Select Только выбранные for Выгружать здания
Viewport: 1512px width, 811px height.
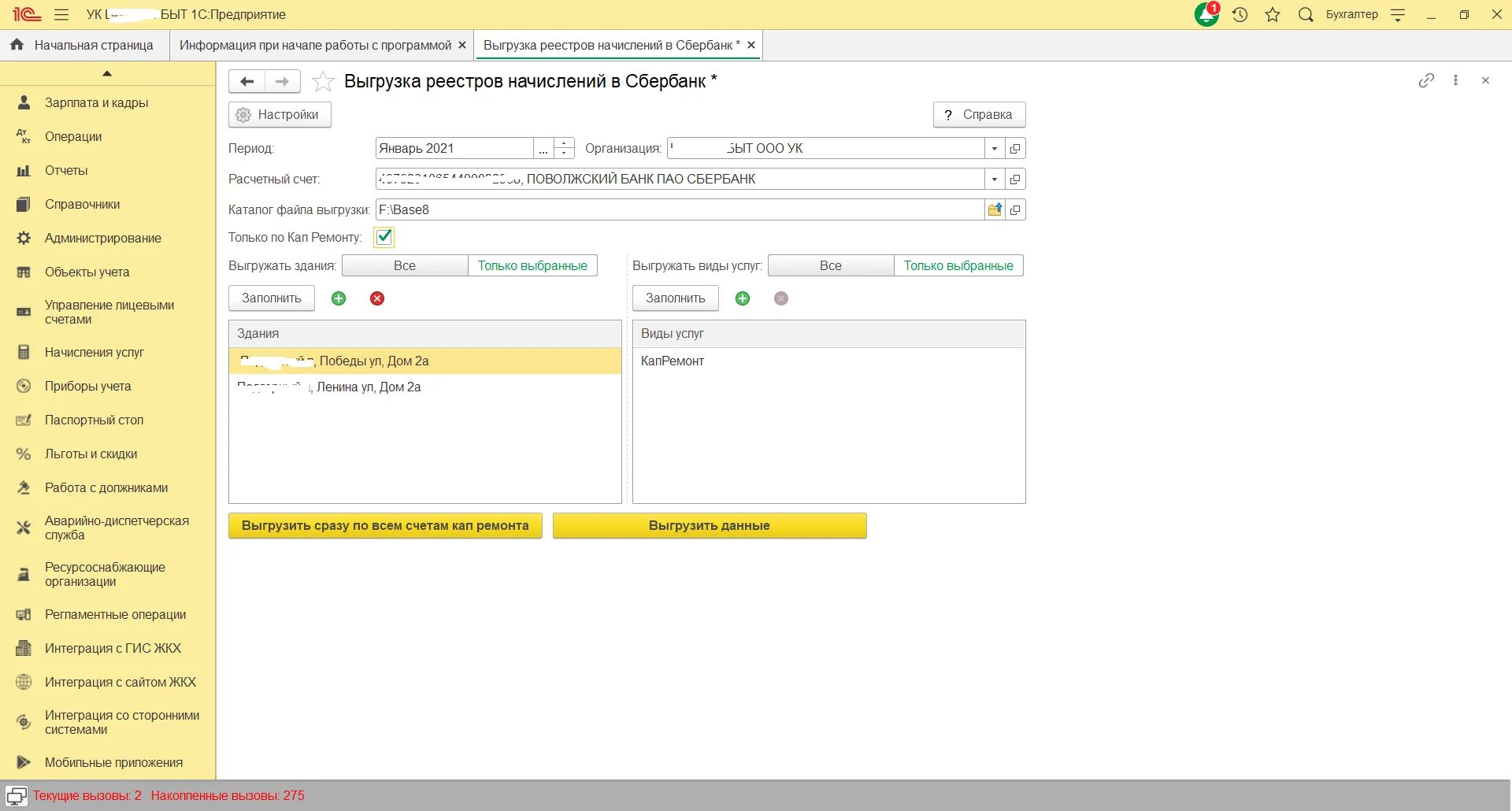pyautogui.click(x=532, y=265)
